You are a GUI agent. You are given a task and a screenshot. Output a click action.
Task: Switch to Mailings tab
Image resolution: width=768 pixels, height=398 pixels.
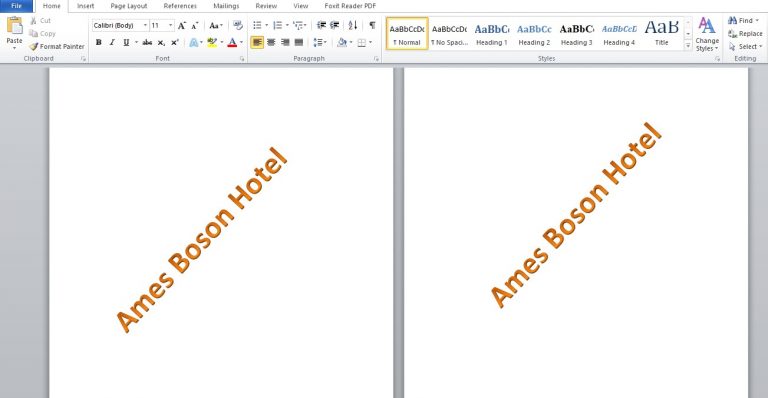(226, 6)
